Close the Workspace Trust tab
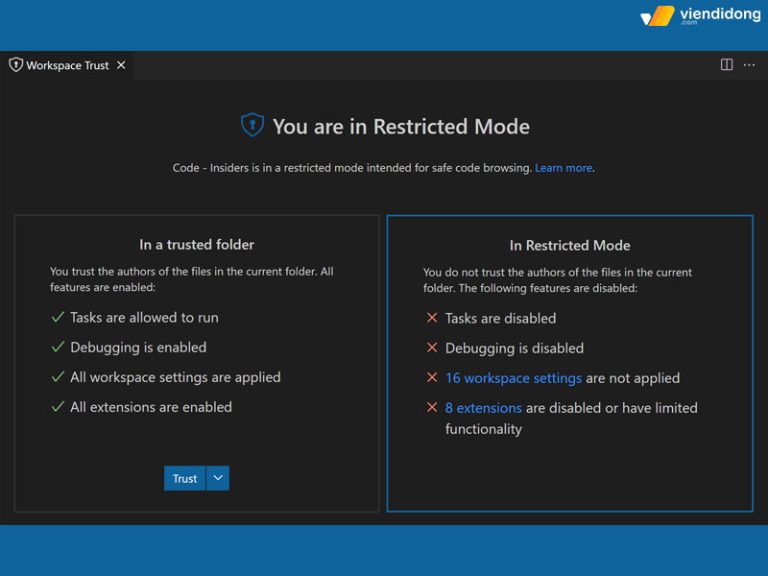Viewport: 768px width, 576px height. pos(121,65)
